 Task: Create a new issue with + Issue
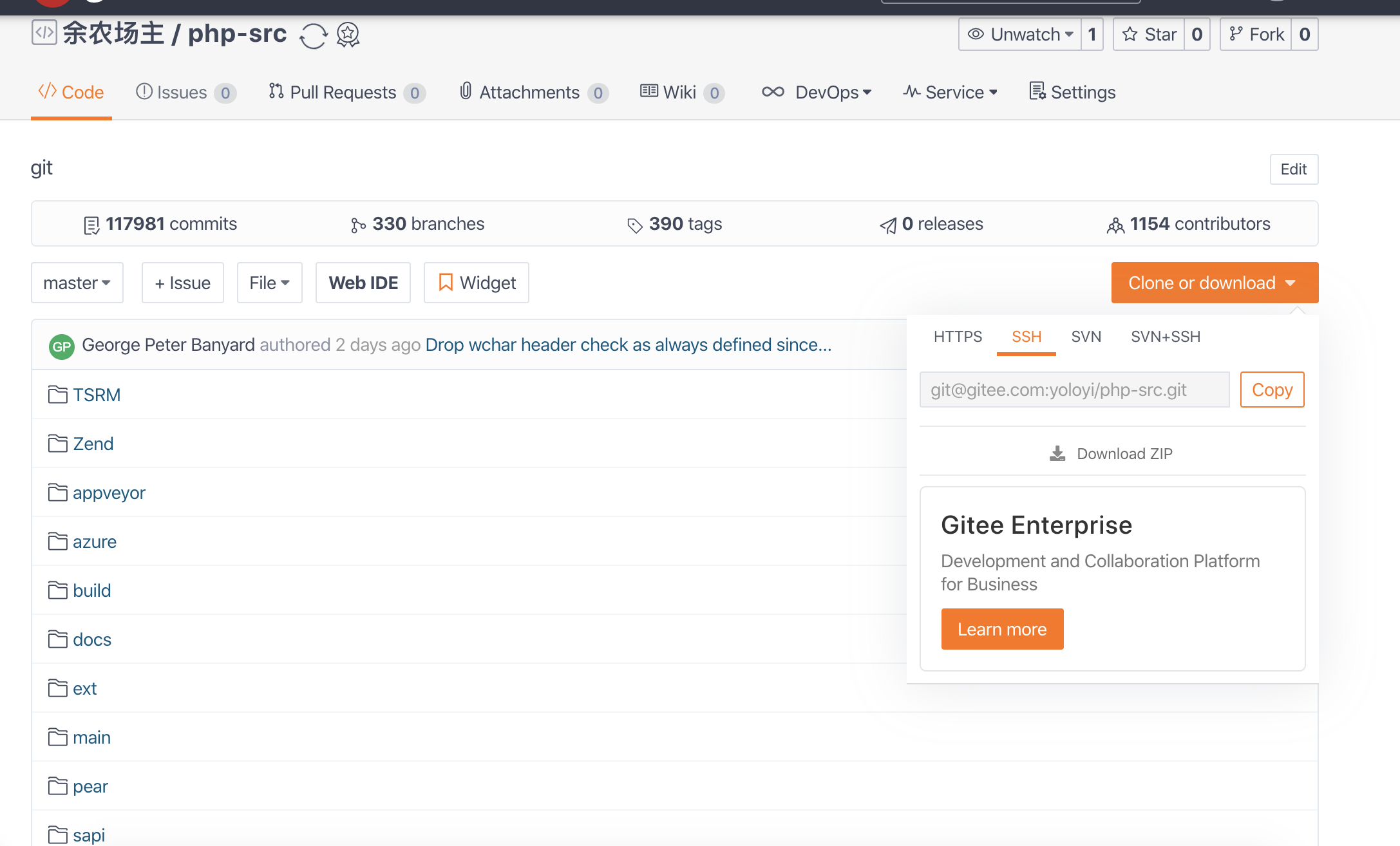[183, 283]
